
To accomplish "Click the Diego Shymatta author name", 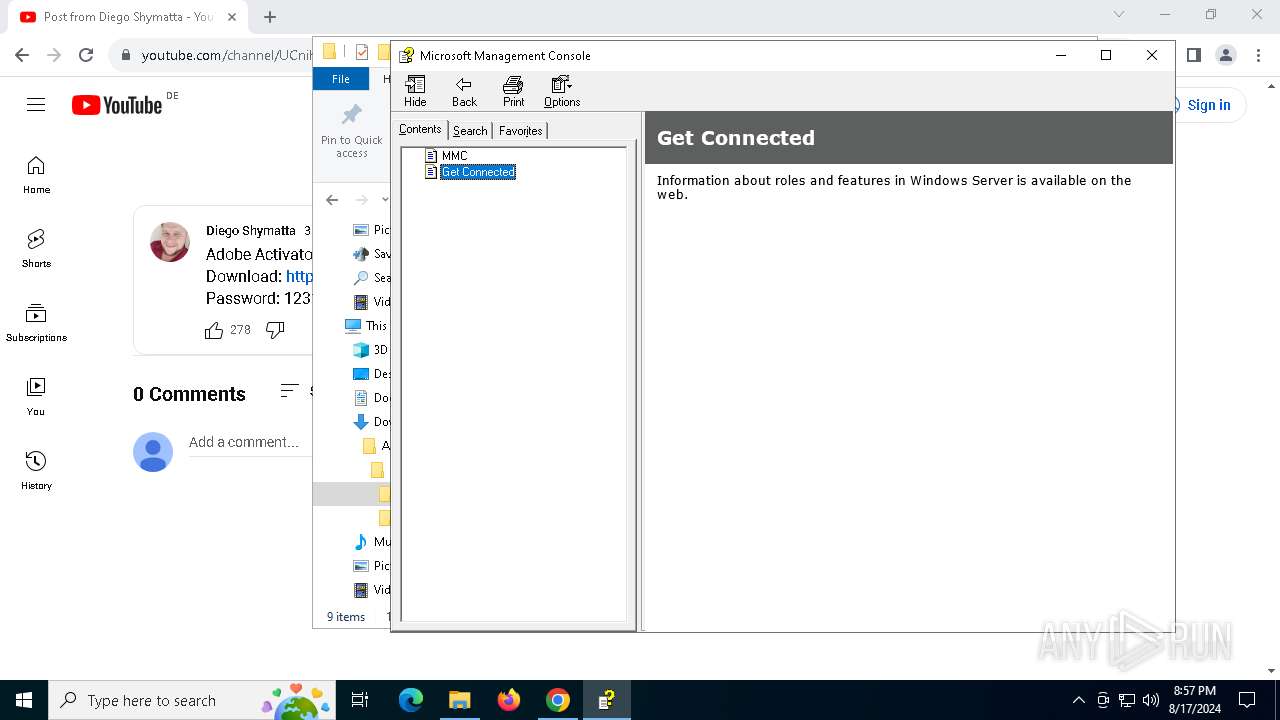I will click(x=251, y=231).
